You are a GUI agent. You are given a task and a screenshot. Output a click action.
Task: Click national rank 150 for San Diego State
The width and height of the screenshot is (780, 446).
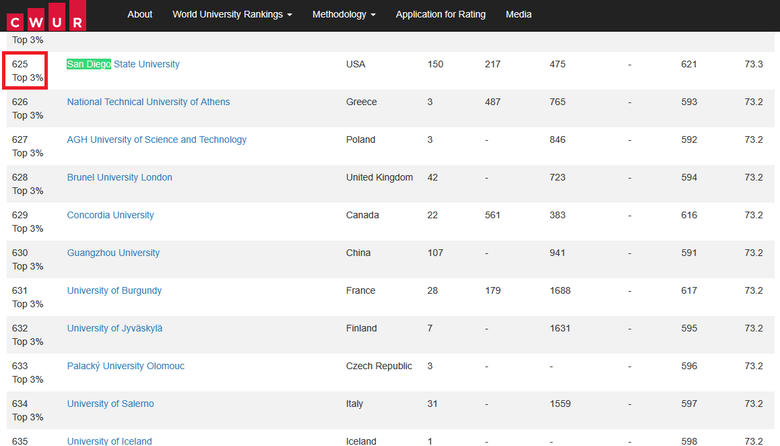[x=435, y=64]
